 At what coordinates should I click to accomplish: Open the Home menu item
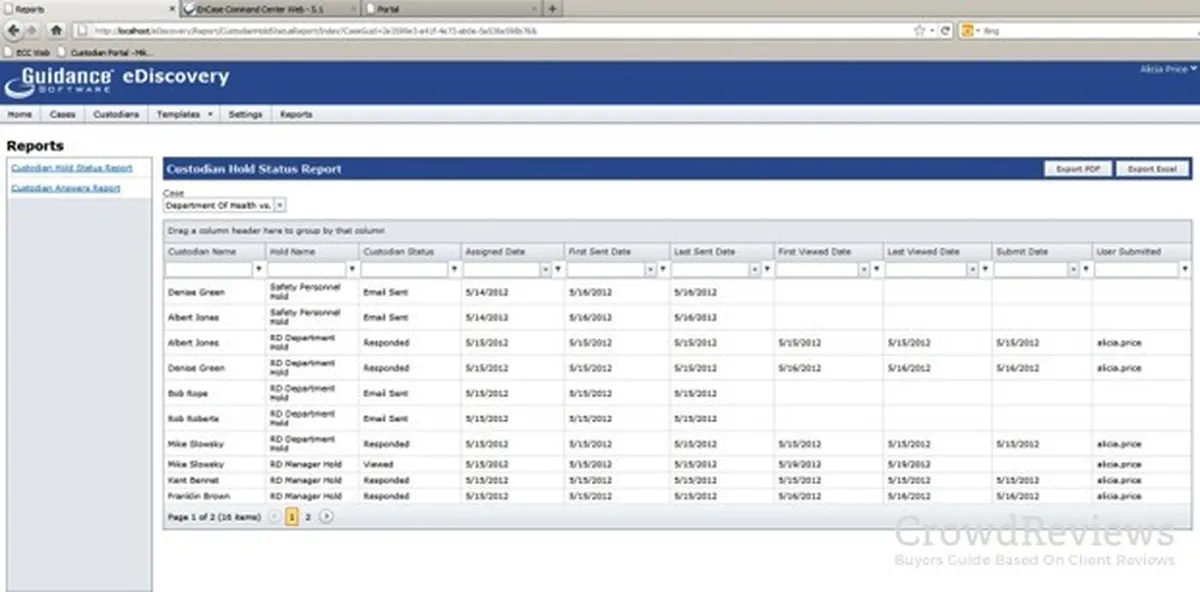coord(20,115)
